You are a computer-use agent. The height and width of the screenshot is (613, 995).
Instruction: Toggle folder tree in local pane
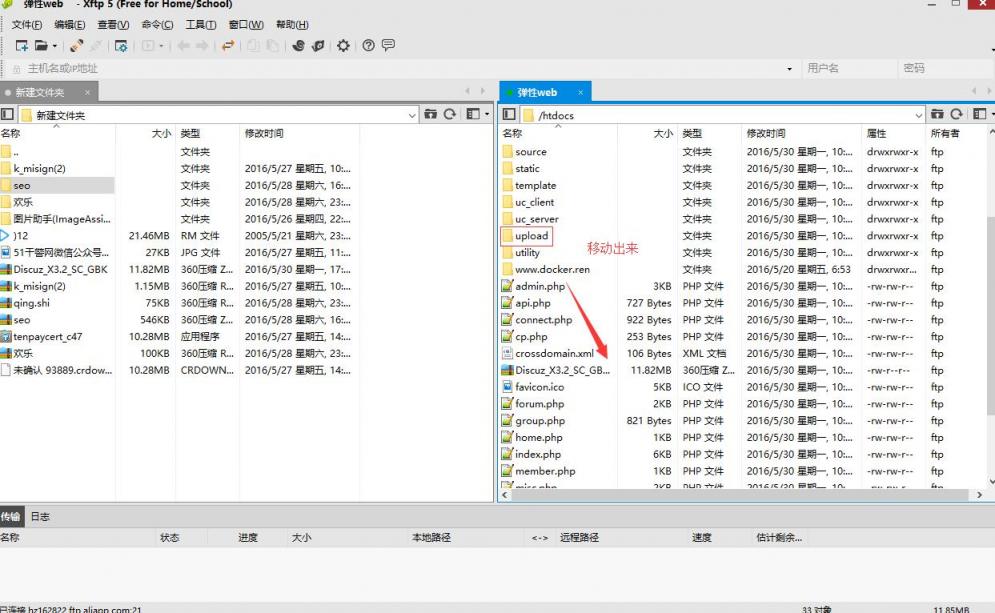(8, 115)
